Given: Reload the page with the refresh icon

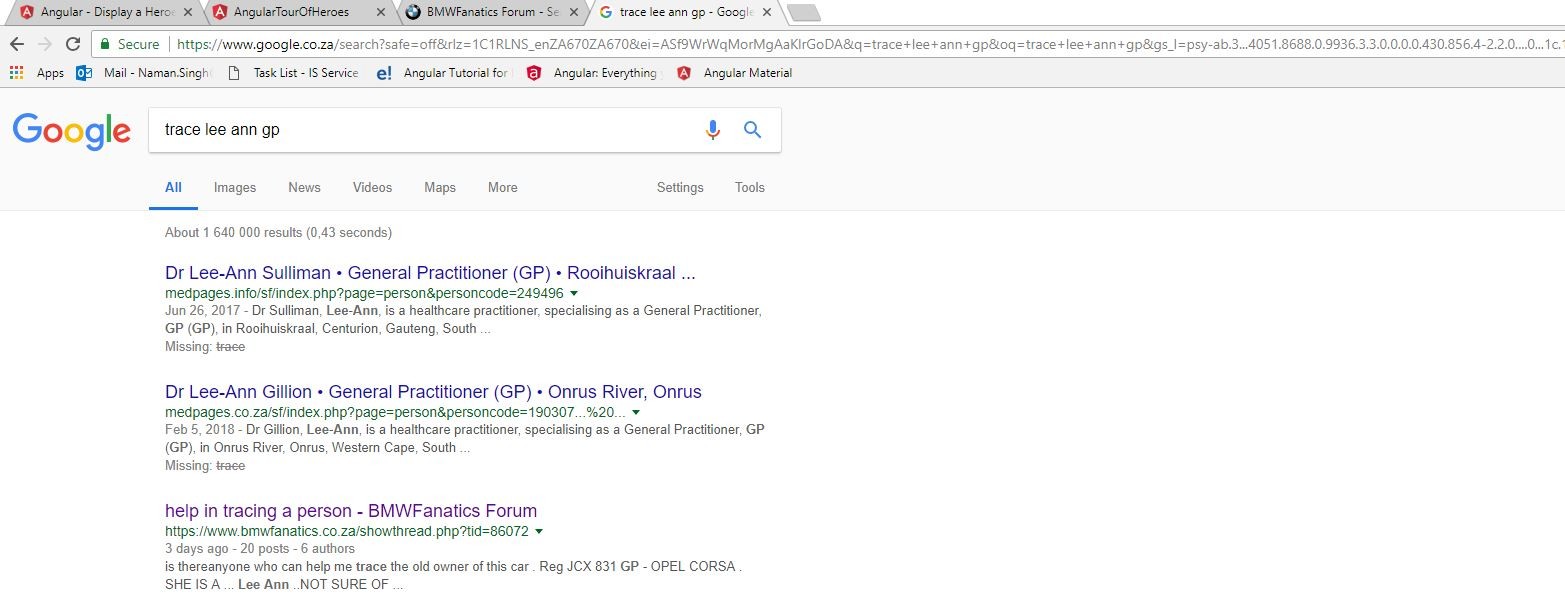Looking at the screenshot, I should (x=72, y=44).
